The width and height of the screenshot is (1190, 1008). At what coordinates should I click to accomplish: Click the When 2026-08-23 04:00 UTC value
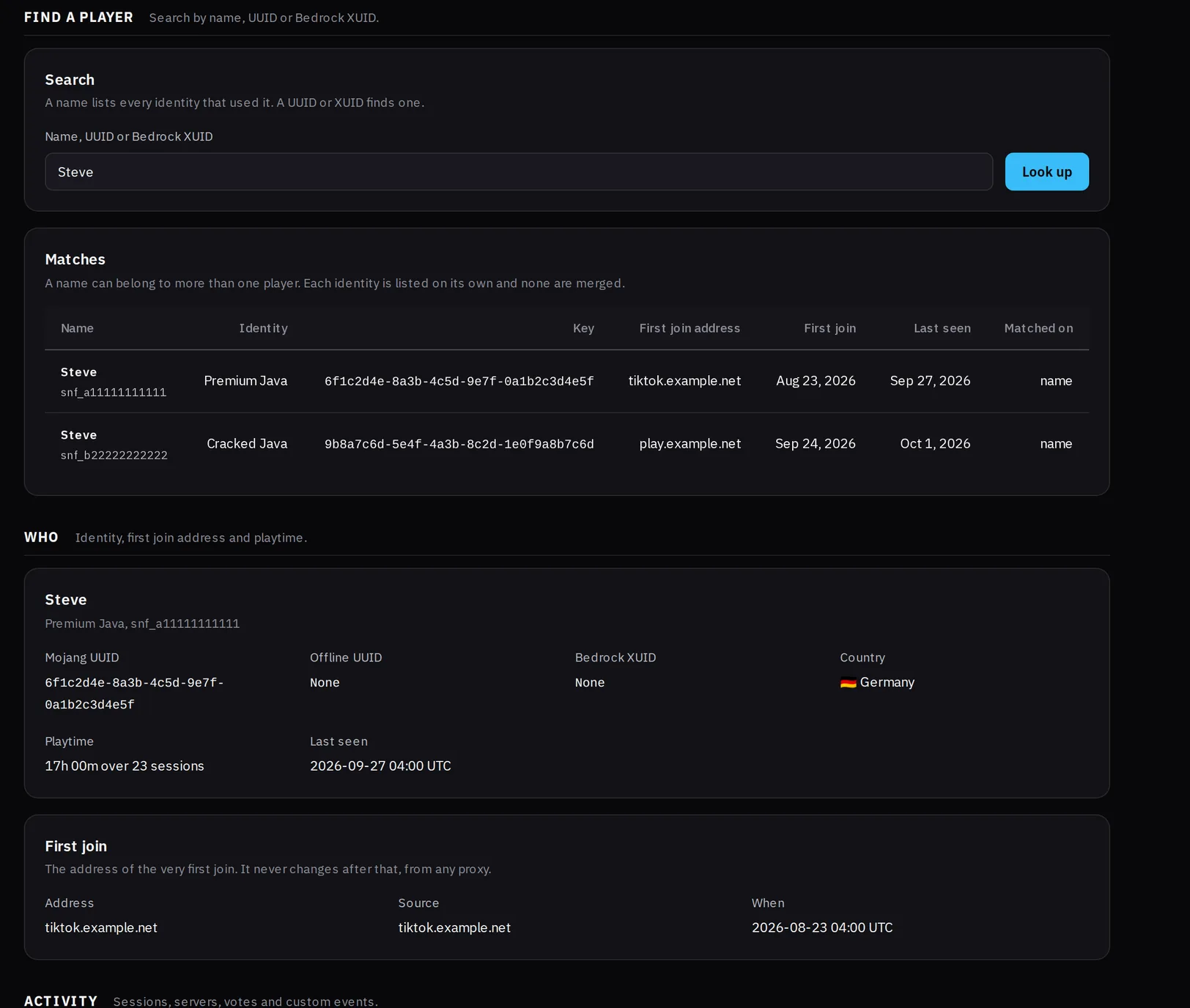[822, 928]
